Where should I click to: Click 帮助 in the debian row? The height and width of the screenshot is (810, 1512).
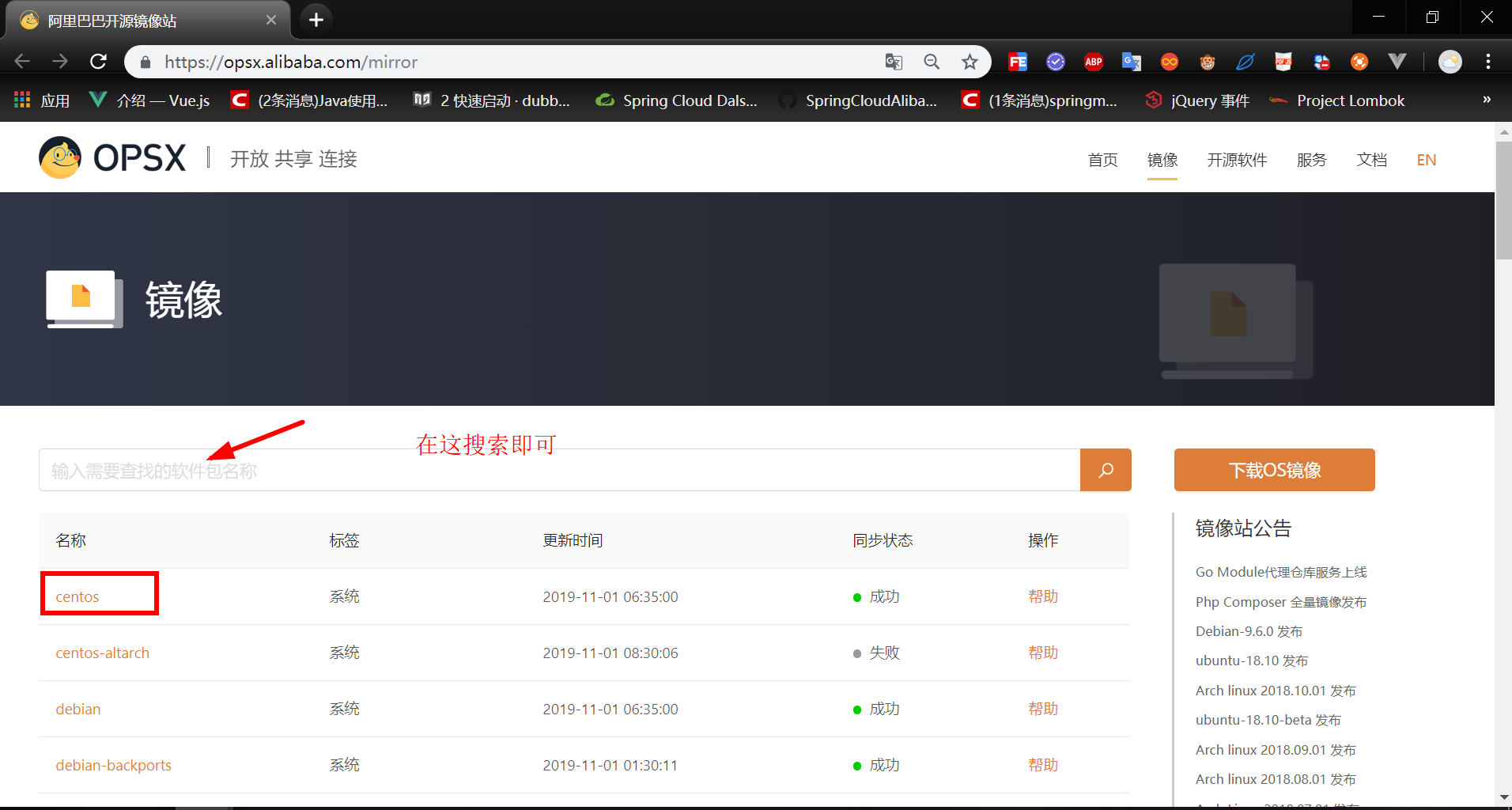(x=1042, y=709)
